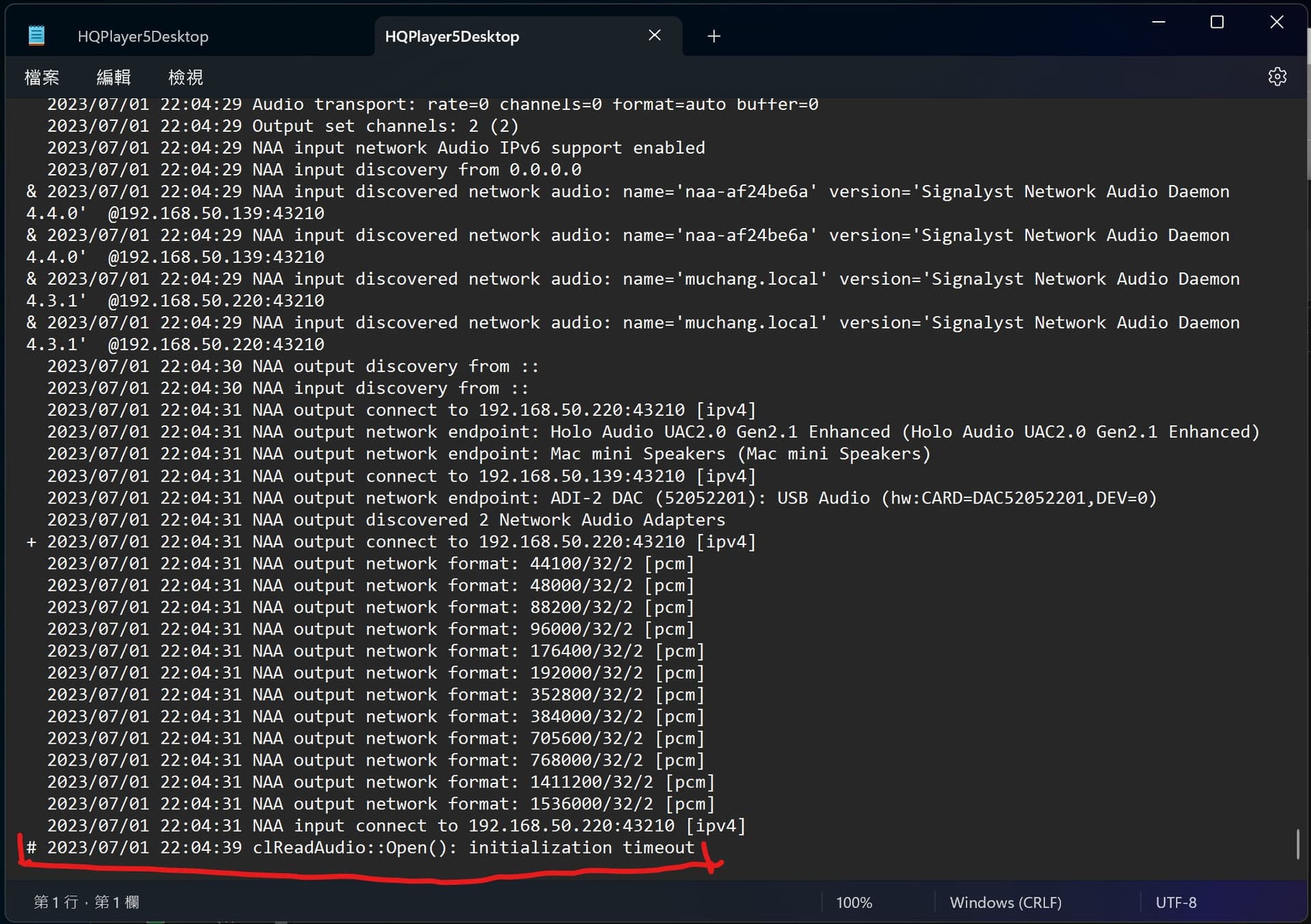Add a new tab with plus button

click(x=714, y=36)
